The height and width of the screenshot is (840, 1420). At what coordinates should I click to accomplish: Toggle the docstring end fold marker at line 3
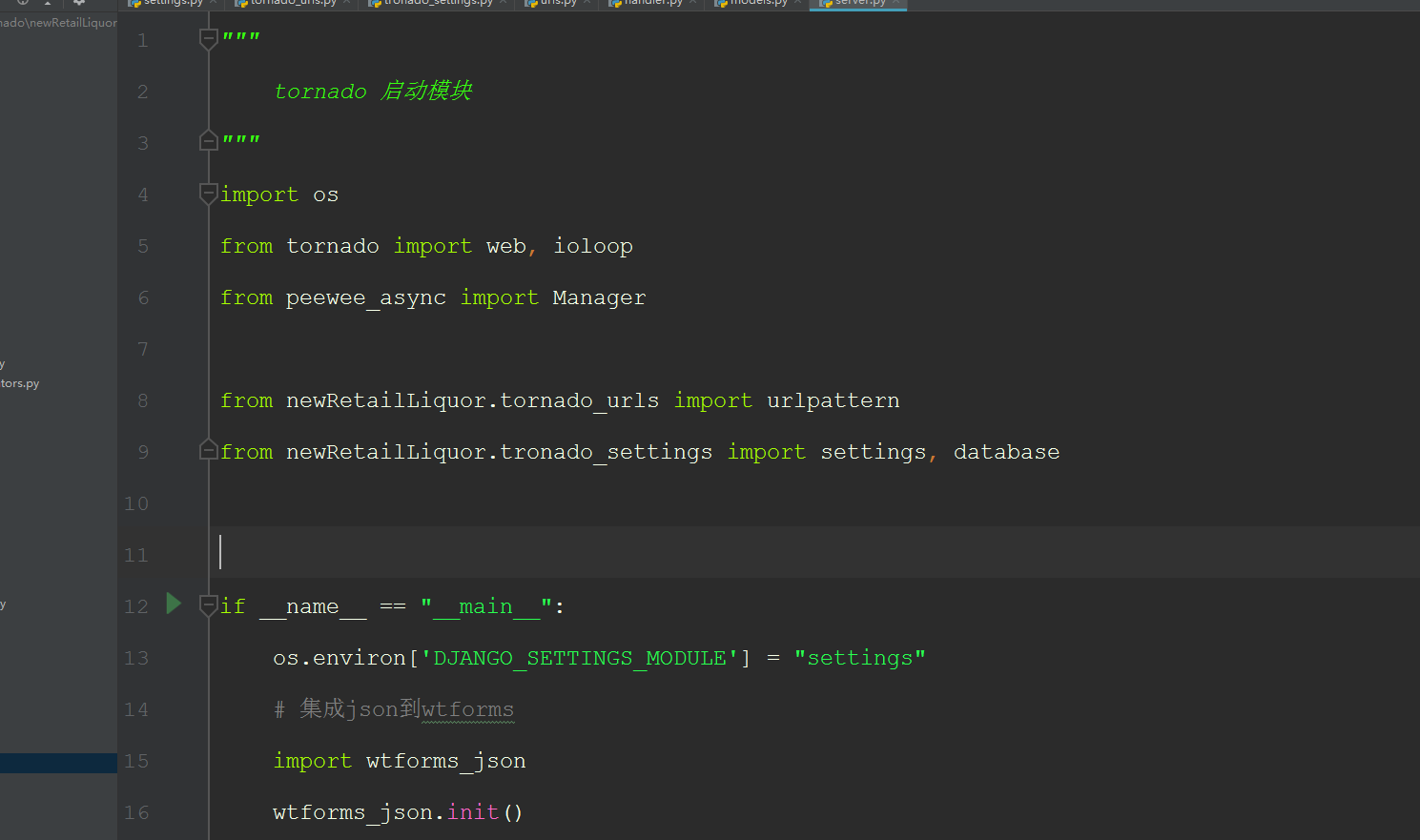(x=208, y=140)
